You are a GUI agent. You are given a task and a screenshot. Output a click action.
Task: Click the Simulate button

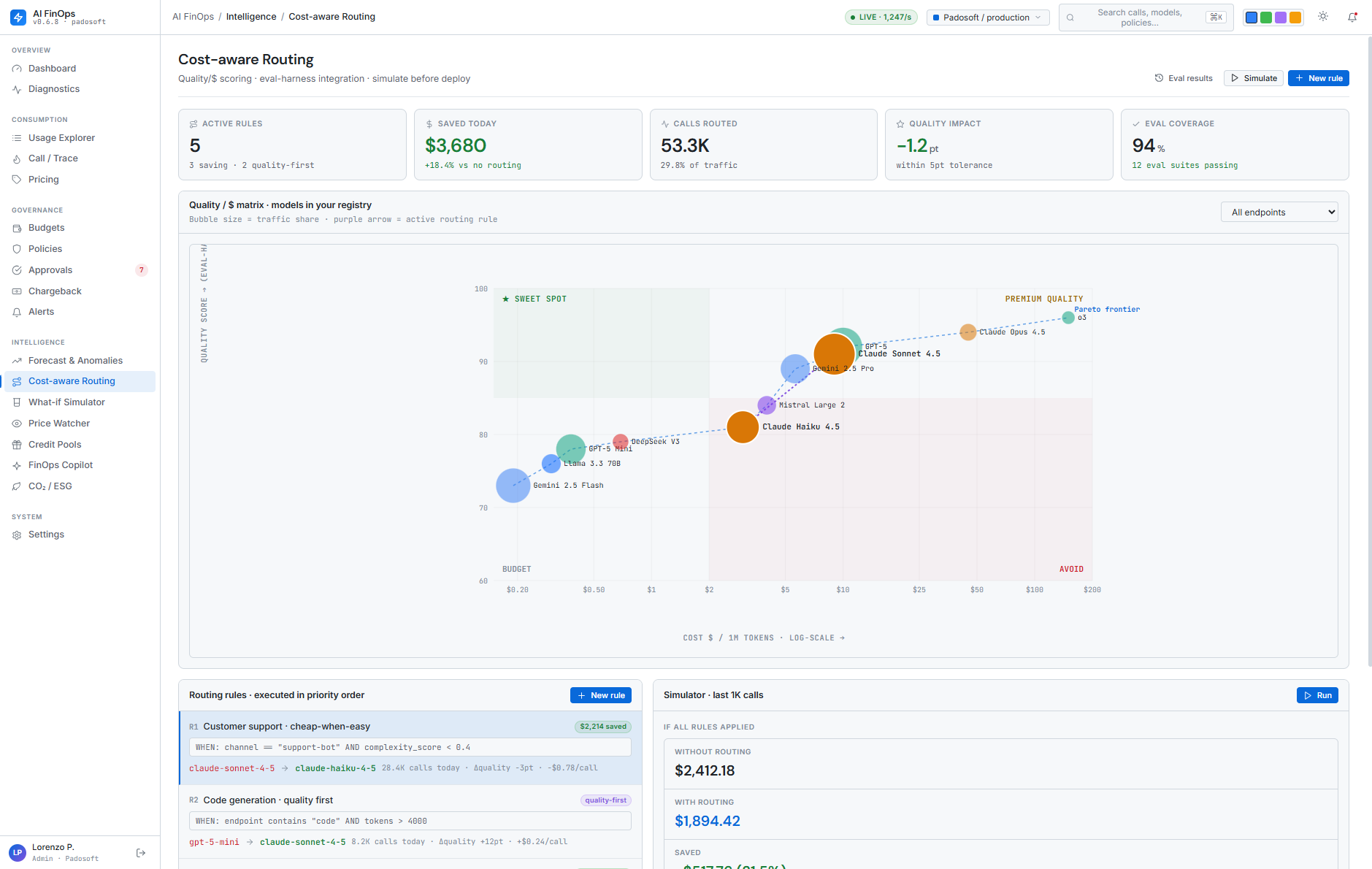point(1254,78)
